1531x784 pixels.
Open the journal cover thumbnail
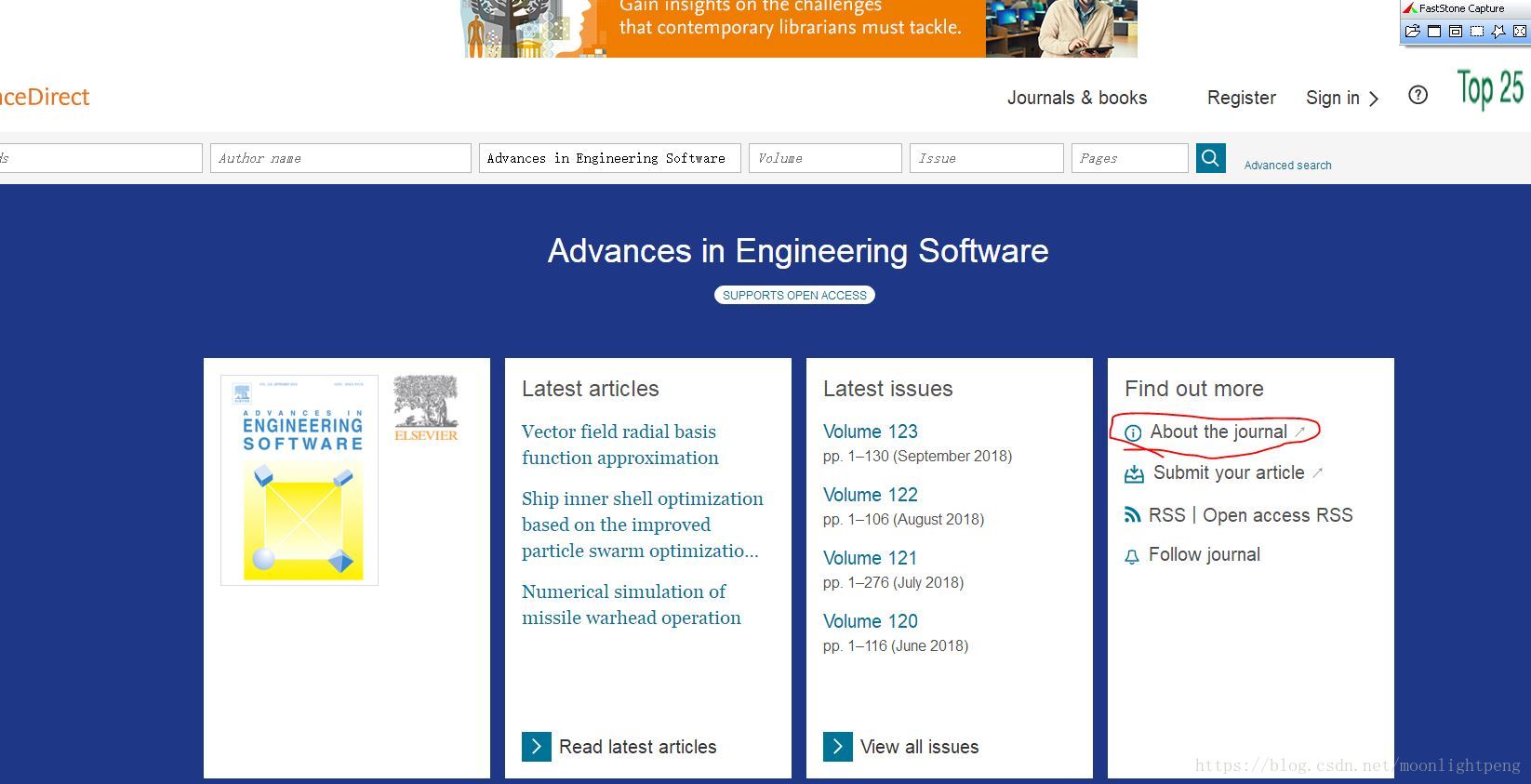300,480
